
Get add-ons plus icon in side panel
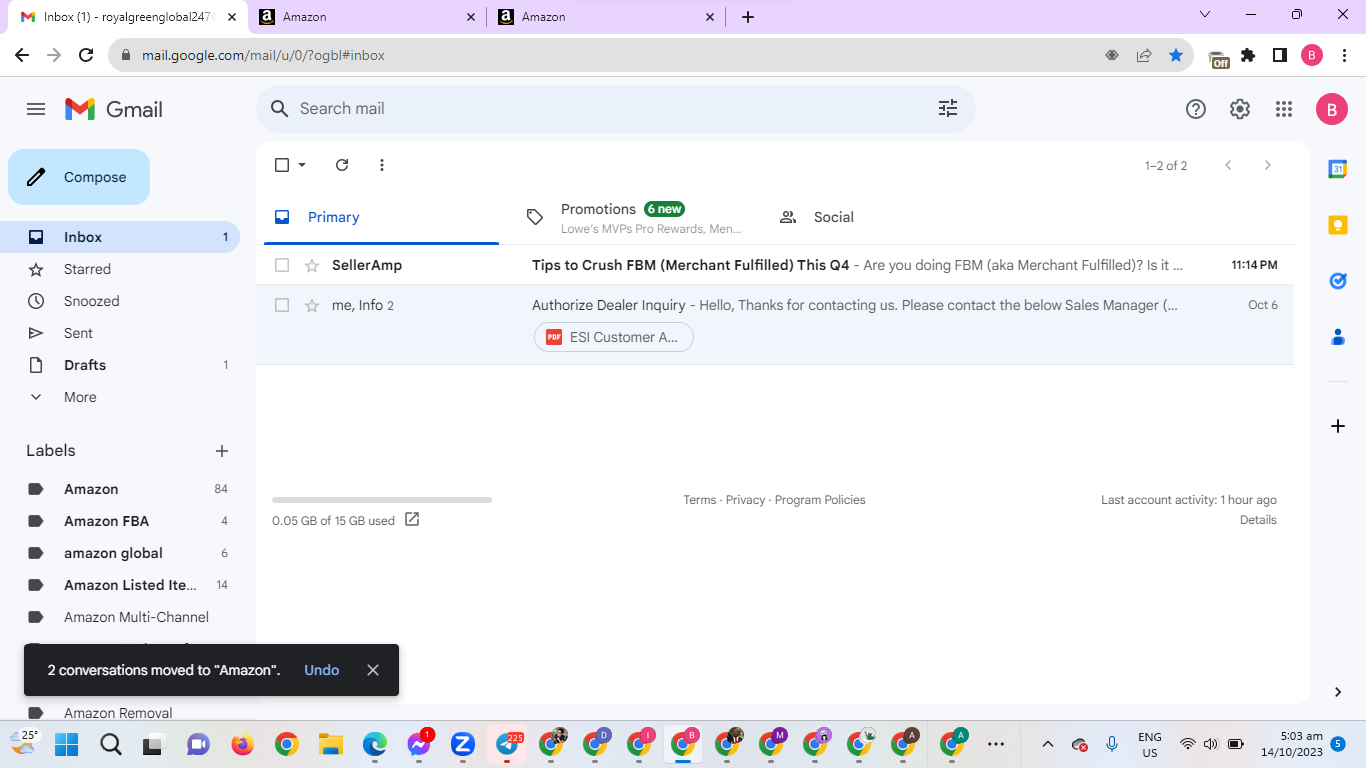(1338, 426)
